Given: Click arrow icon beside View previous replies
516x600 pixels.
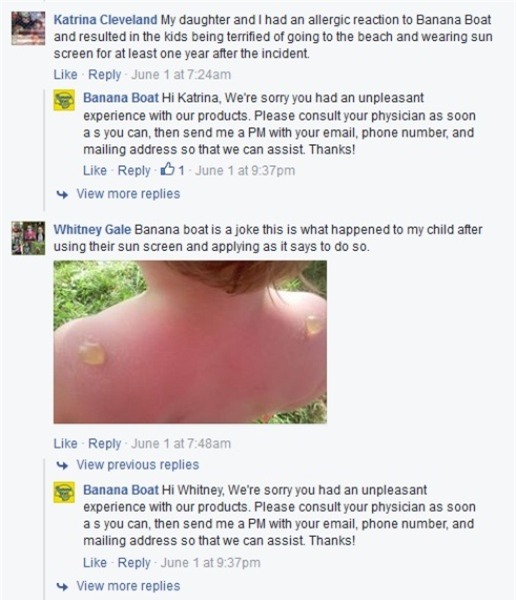Looking at the screenshot, I should click(62, 465).
